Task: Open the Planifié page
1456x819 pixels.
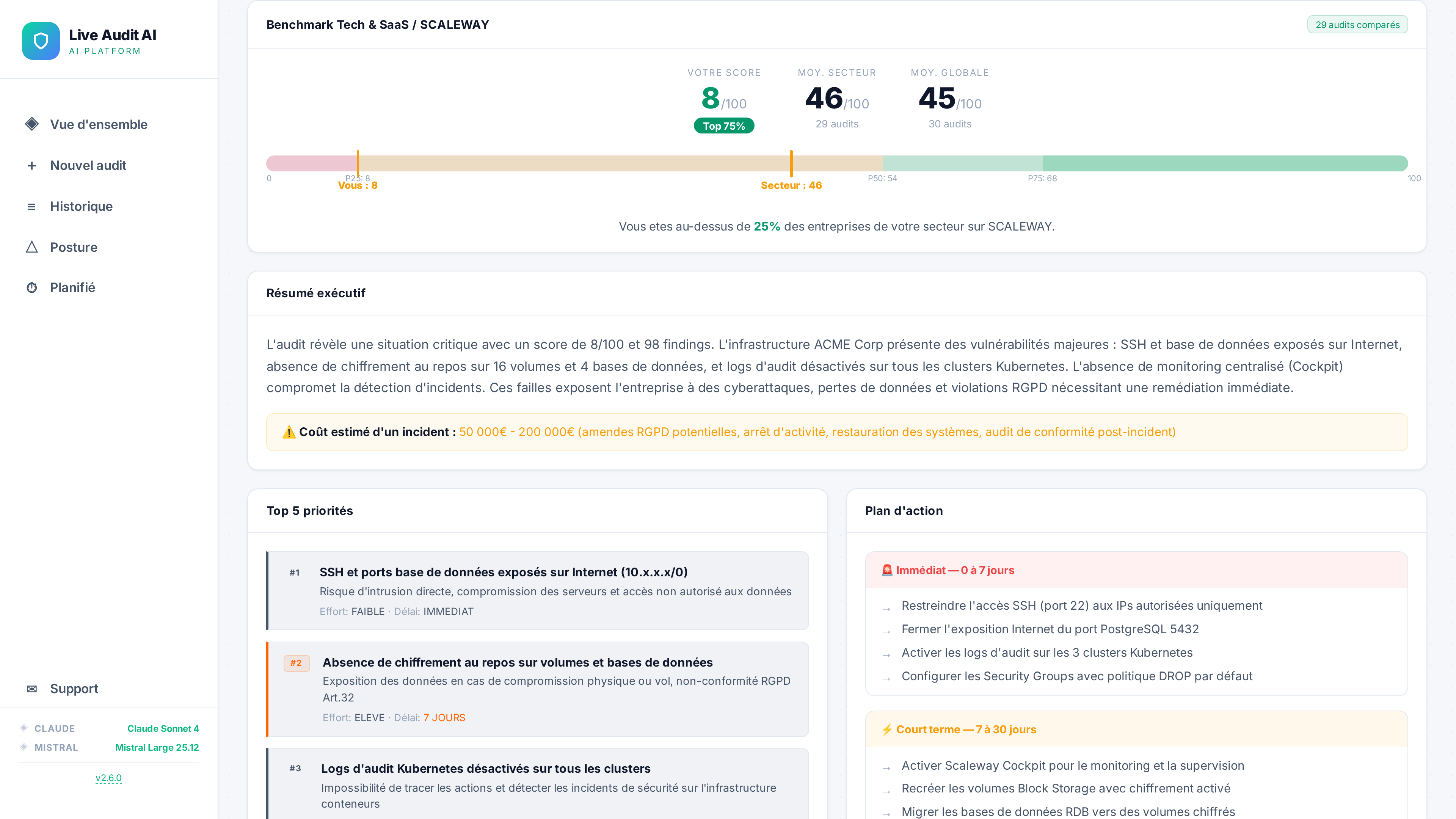Action: click(x=72, y=288)
